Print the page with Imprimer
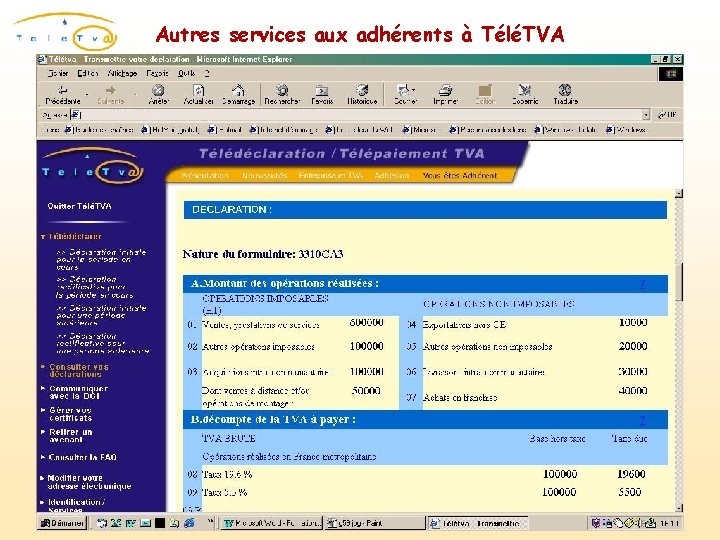The image size is (720, 540). click(445, 95)
